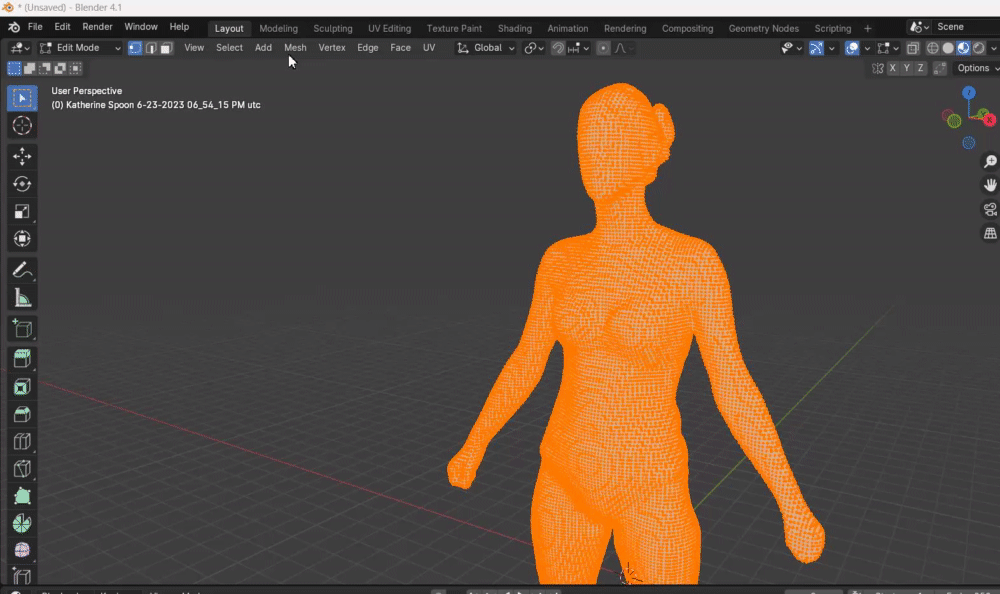The image size is (1000, 594).
Task: Click the pan view hand icon
Action: coord(990,185)
